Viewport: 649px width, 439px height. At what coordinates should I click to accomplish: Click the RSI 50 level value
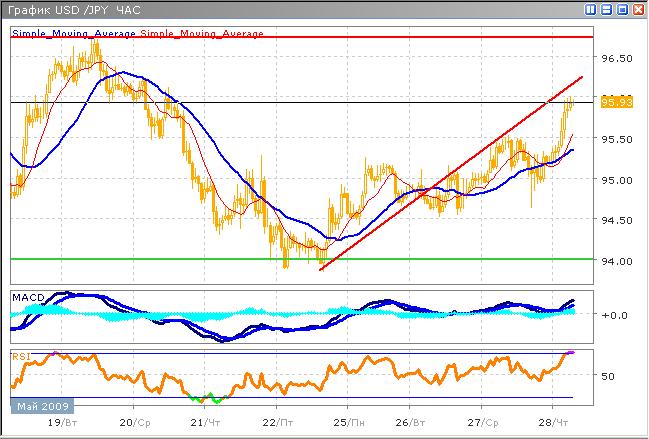point(607,376)
